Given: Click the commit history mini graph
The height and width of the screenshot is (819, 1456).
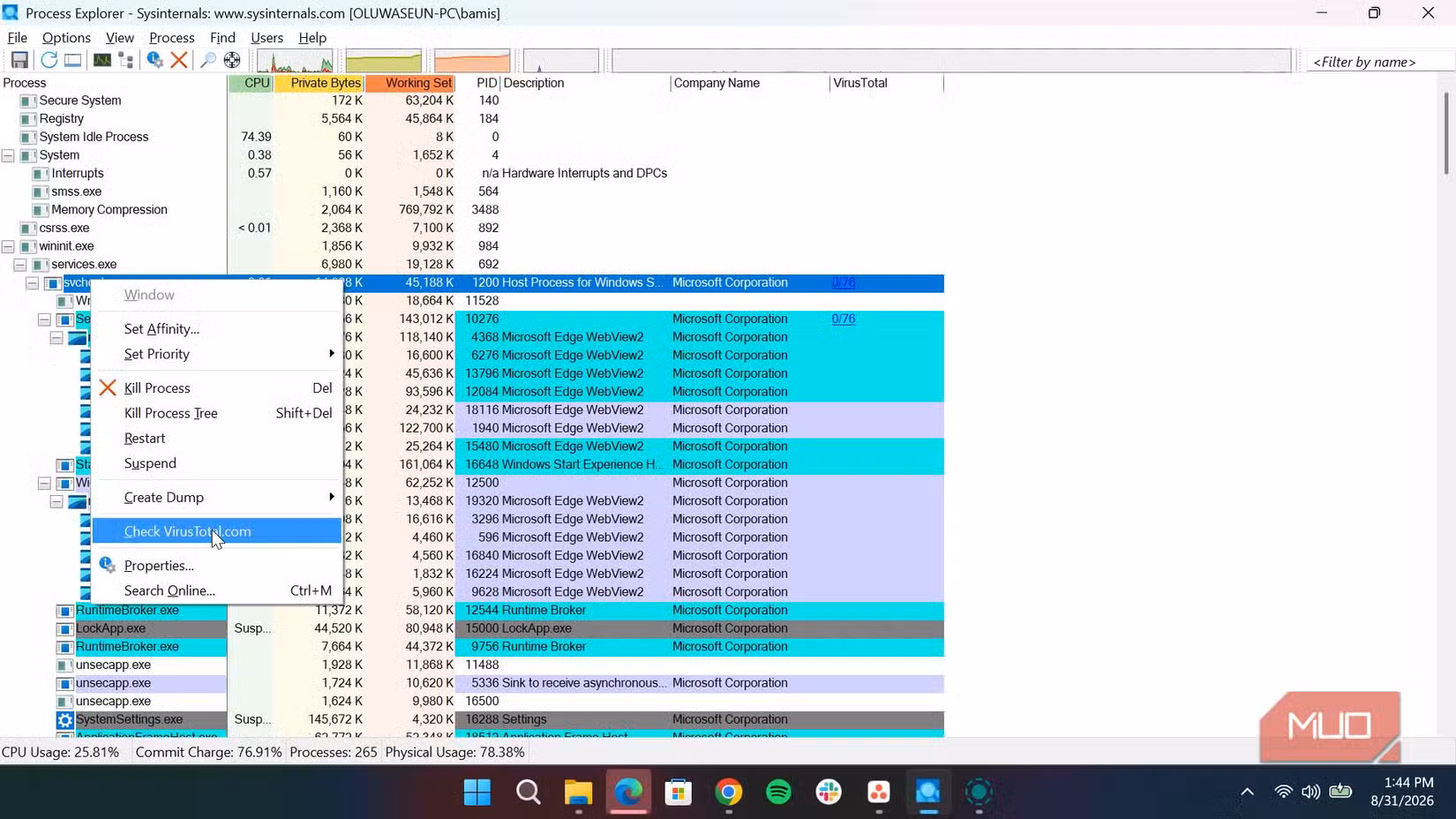Looking at the screenshot, I should point(383,61).
